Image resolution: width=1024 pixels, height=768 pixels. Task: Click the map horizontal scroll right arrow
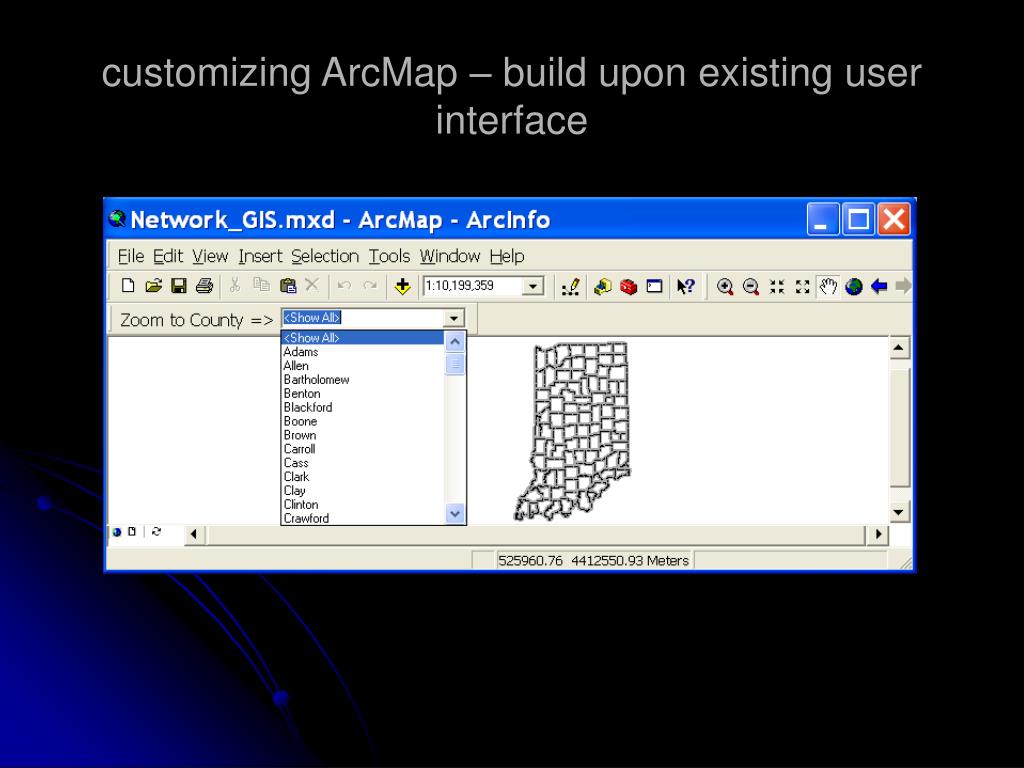coord(878,534)
